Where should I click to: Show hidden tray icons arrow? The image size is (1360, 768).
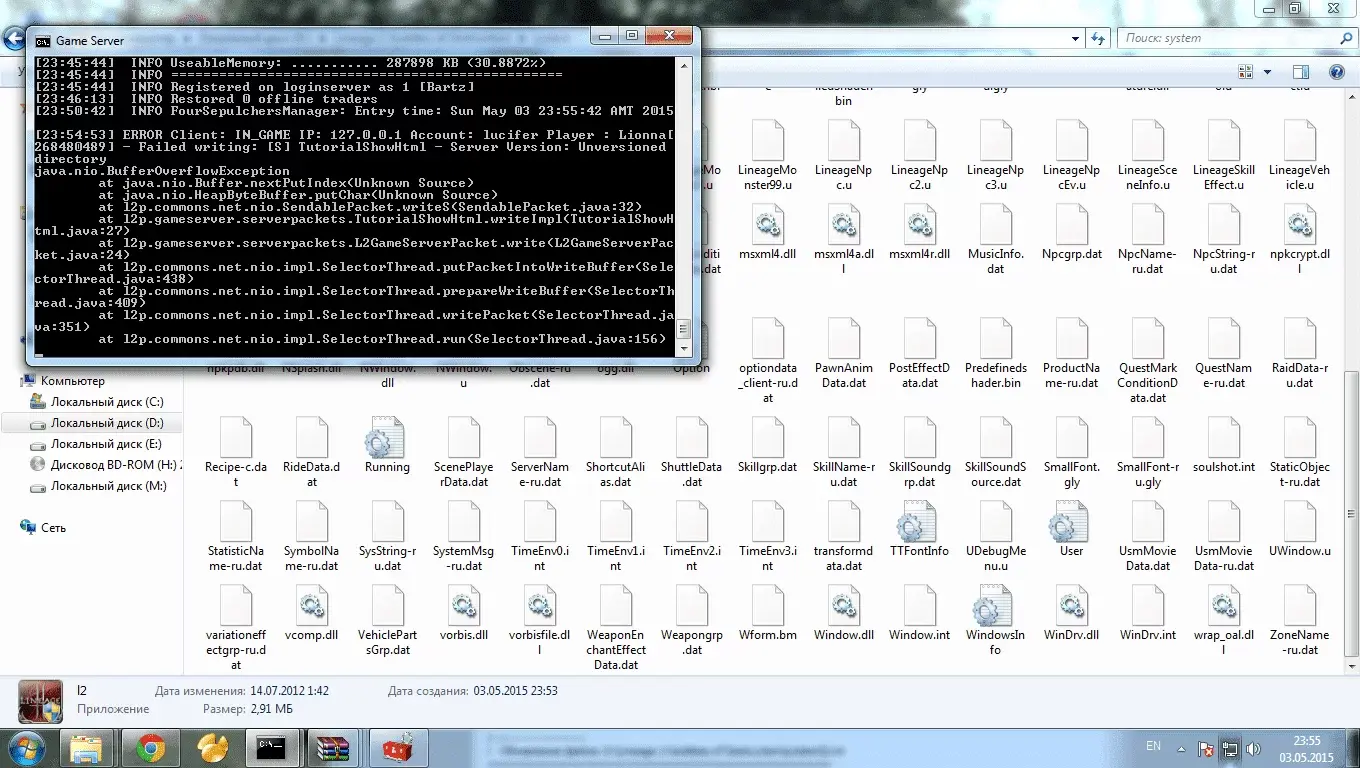coord(1181,748)
